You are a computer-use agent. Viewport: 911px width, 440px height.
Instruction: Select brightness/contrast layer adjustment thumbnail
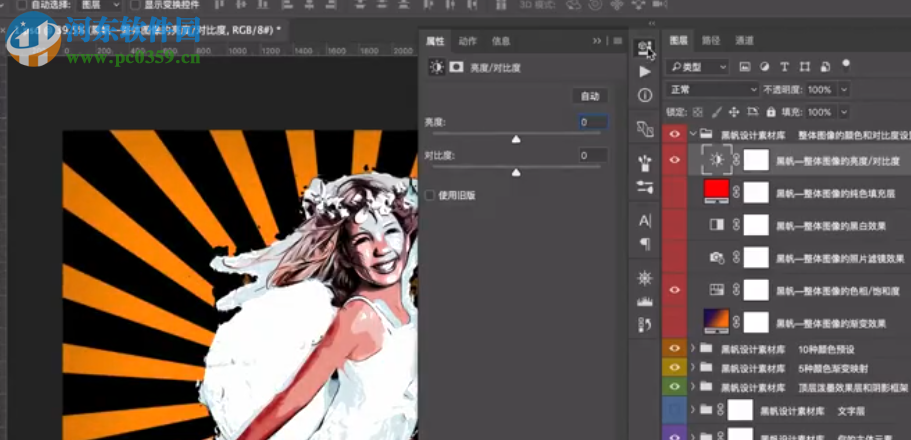pos(717,160)
